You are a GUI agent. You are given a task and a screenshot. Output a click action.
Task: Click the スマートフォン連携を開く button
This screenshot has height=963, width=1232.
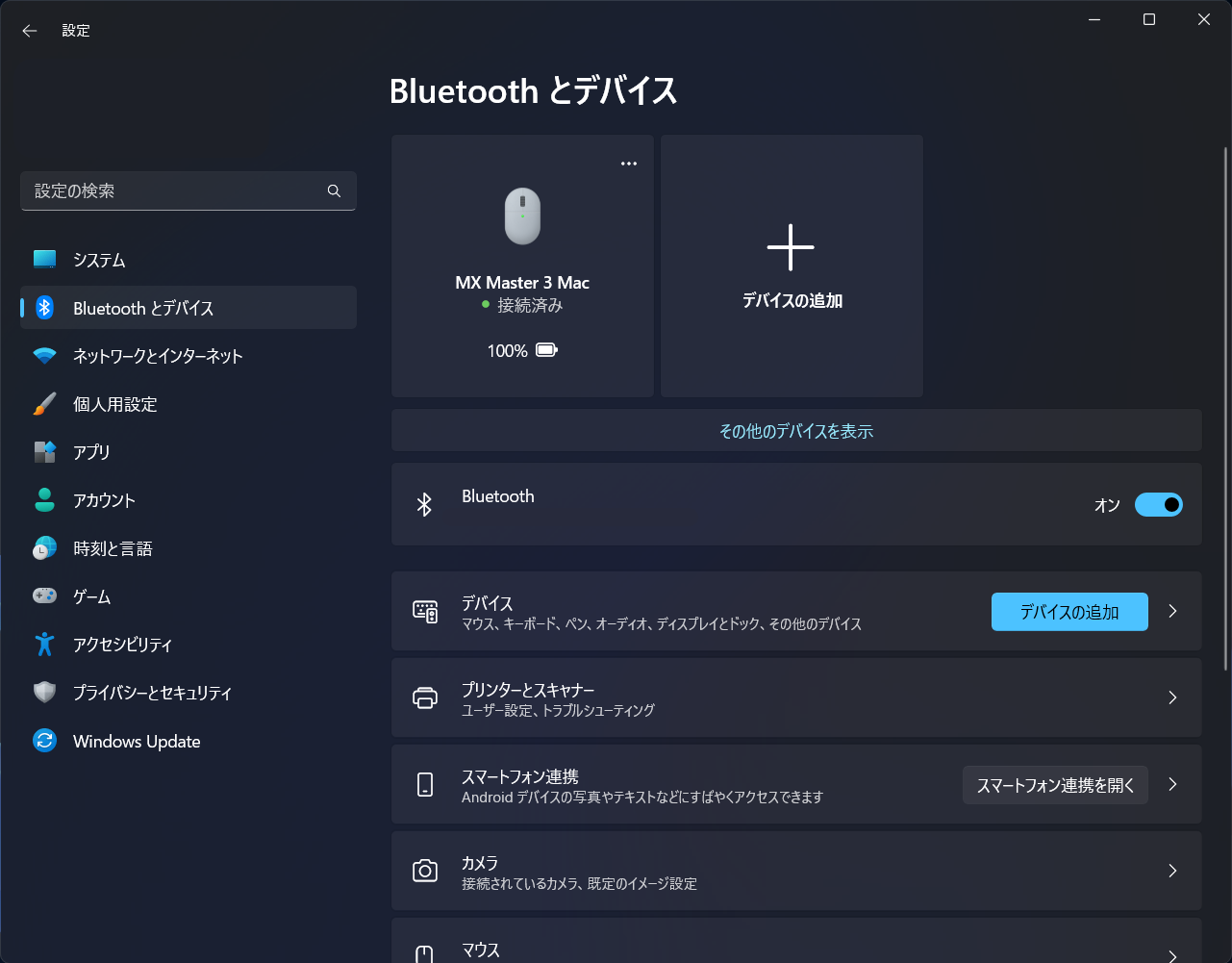1055,785
